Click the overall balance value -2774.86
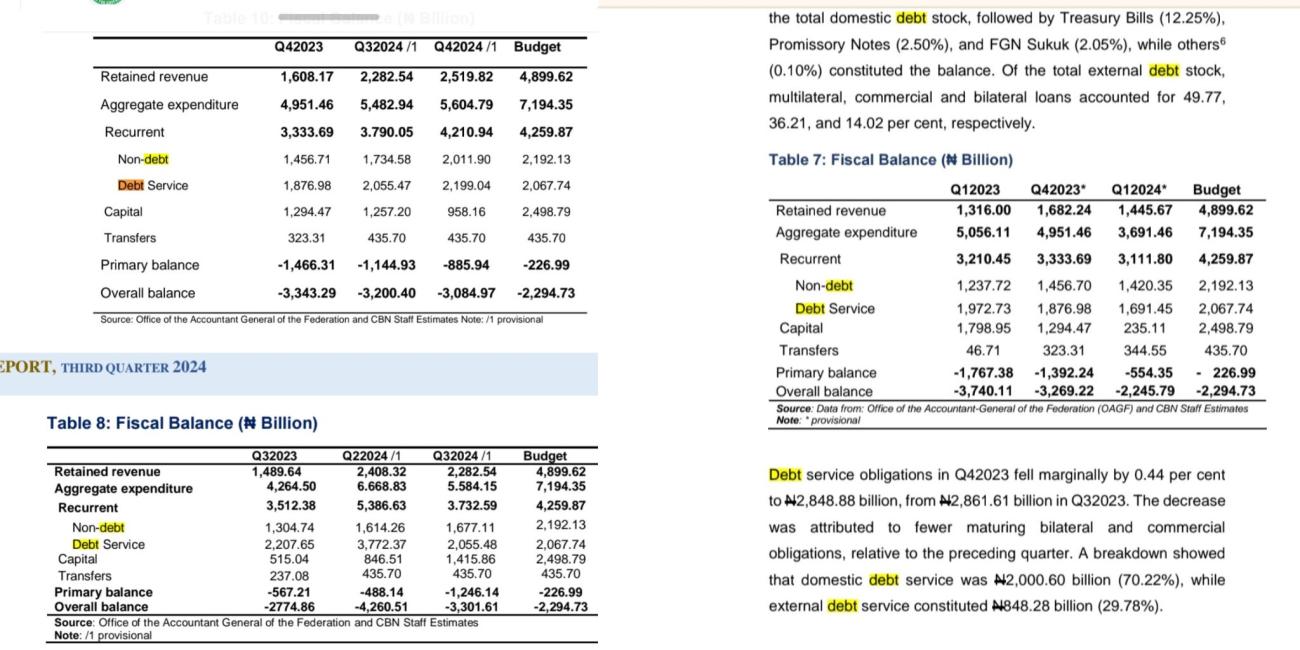1300x650 pixels. 289,606
